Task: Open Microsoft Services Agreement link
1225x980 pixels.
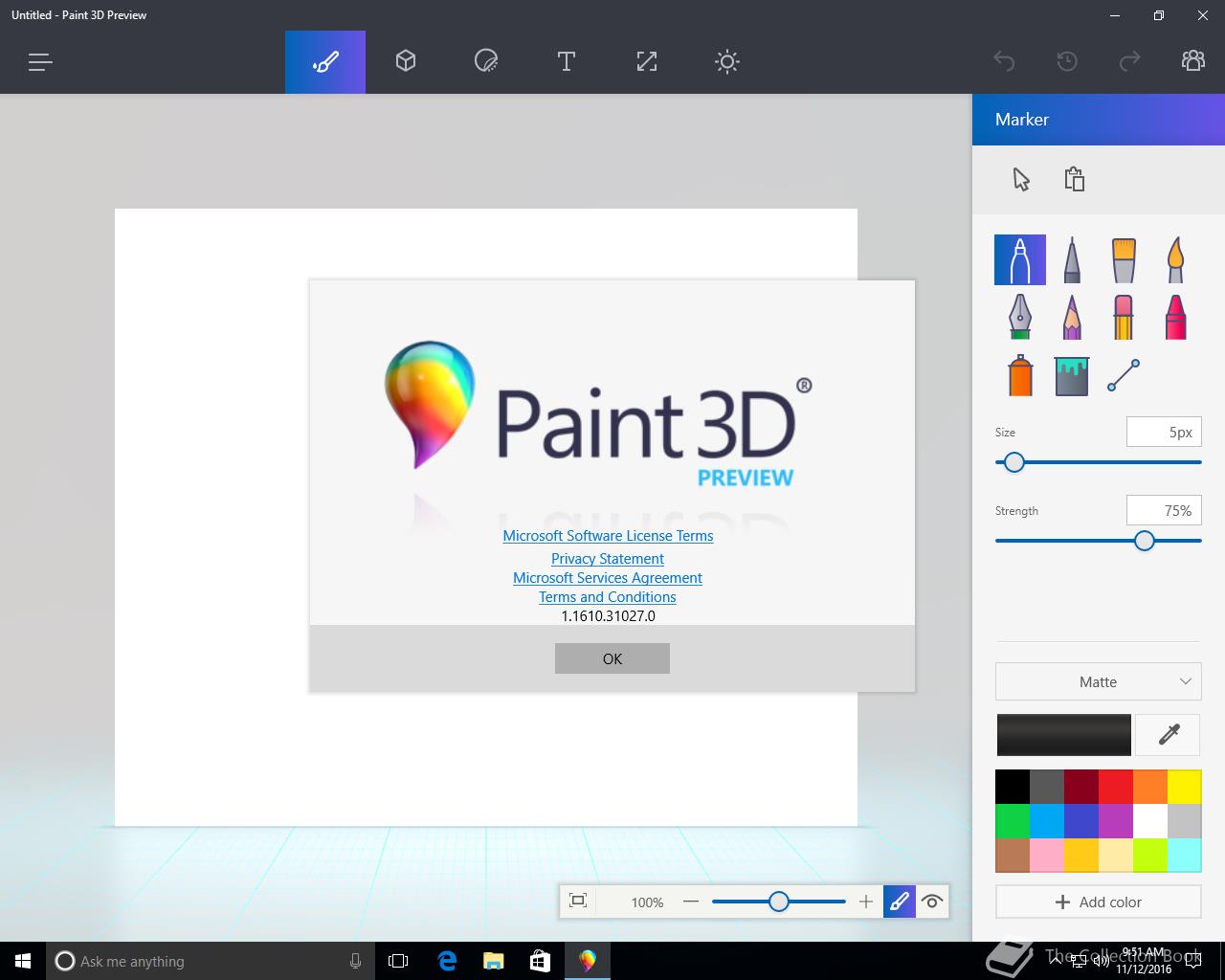Action: (608, 578)
